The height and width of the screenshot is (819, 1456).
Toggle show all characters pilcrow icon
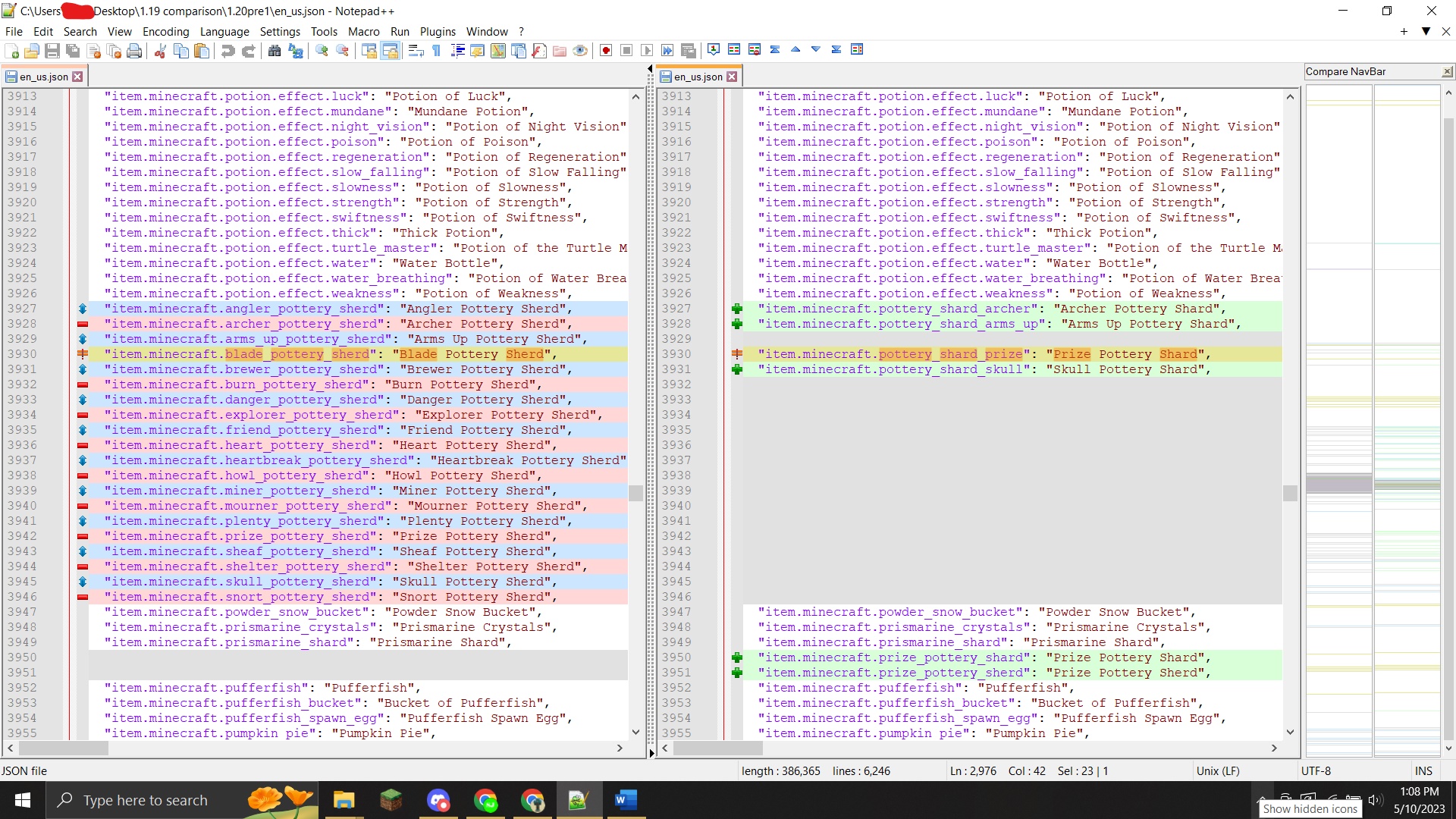436,51
